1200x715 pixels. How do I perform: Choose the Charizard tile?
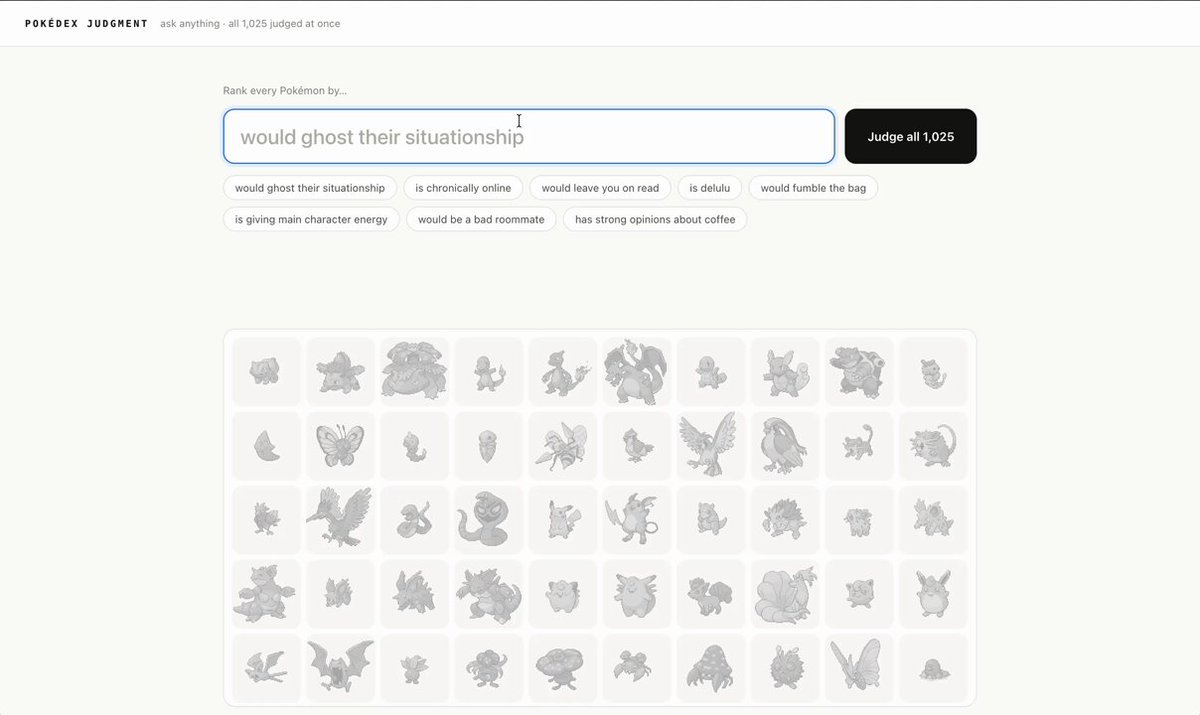(x=637, y=372)
